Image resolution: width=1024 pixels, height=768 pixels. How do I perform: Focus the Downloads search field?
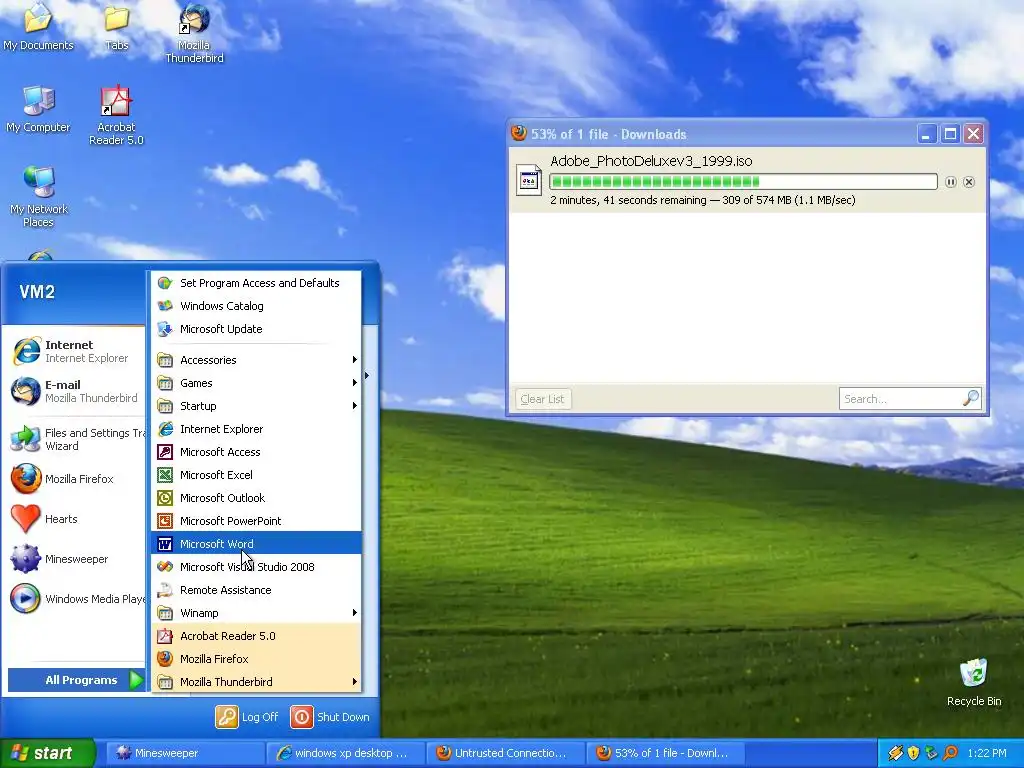point(901,399)
